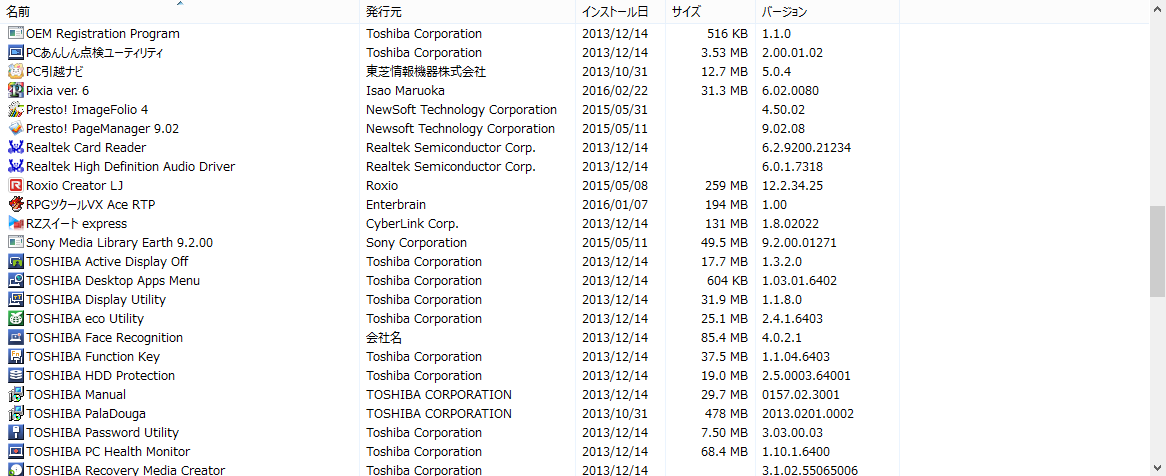Sort programs by サイズ column header
1166x476 pixels.
point(686,12)
